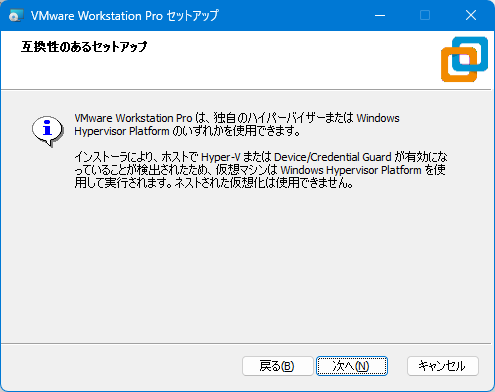Screen dimensions: 495x392
Task: Minimize the VMware Workstation Pro setup window
Action: click(380, 15)
